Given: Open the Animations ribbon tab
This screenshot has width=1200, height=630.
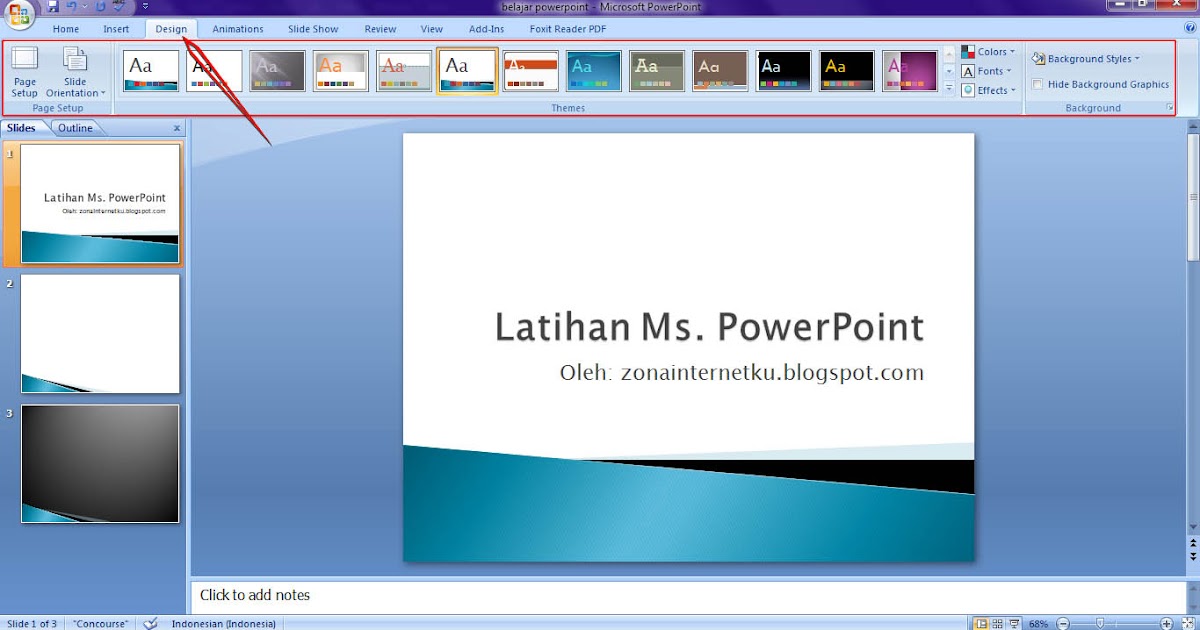Looking at the screenshot, I should (x=238, y=29).
